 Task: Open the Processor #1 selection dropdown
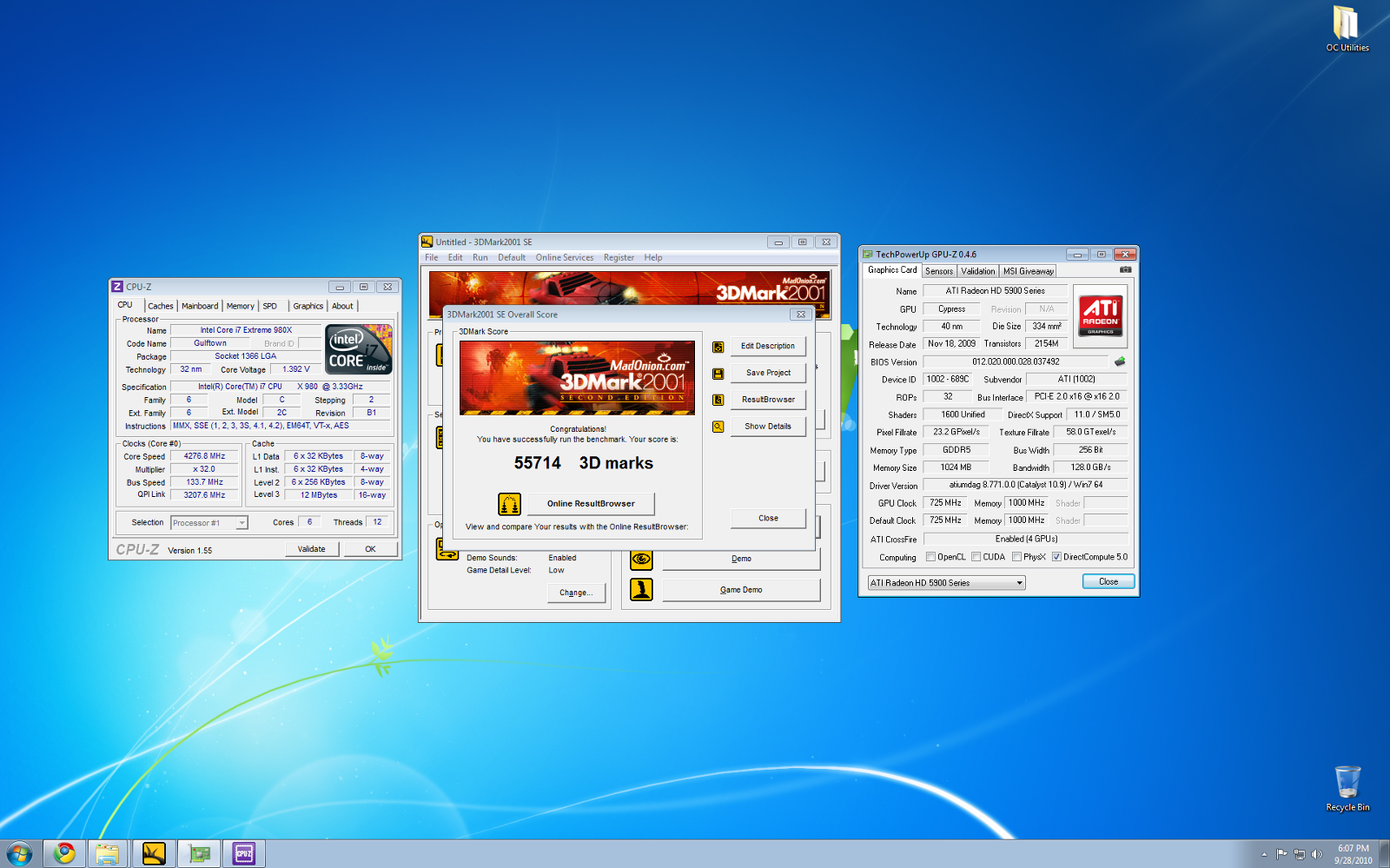pyautogui.click(x=209, y=522)
